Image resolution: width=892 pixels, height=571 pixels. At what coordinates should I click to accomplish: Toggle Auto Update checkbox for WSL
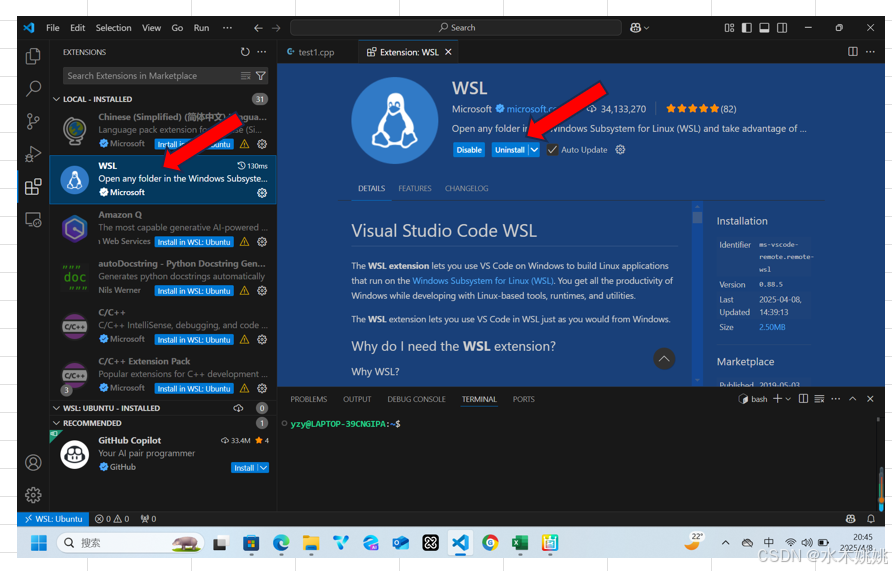[x=552, y=150]
